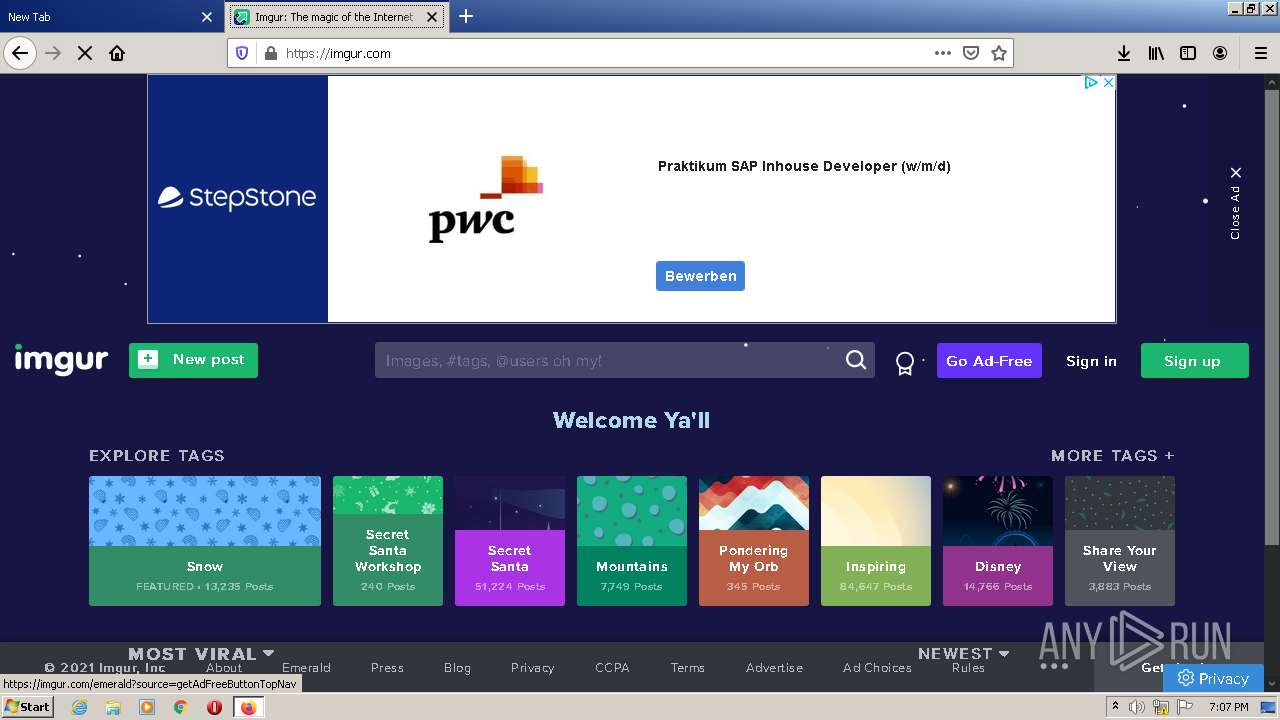
Task: Click the CCPA footer link
Action: [612, 667]
